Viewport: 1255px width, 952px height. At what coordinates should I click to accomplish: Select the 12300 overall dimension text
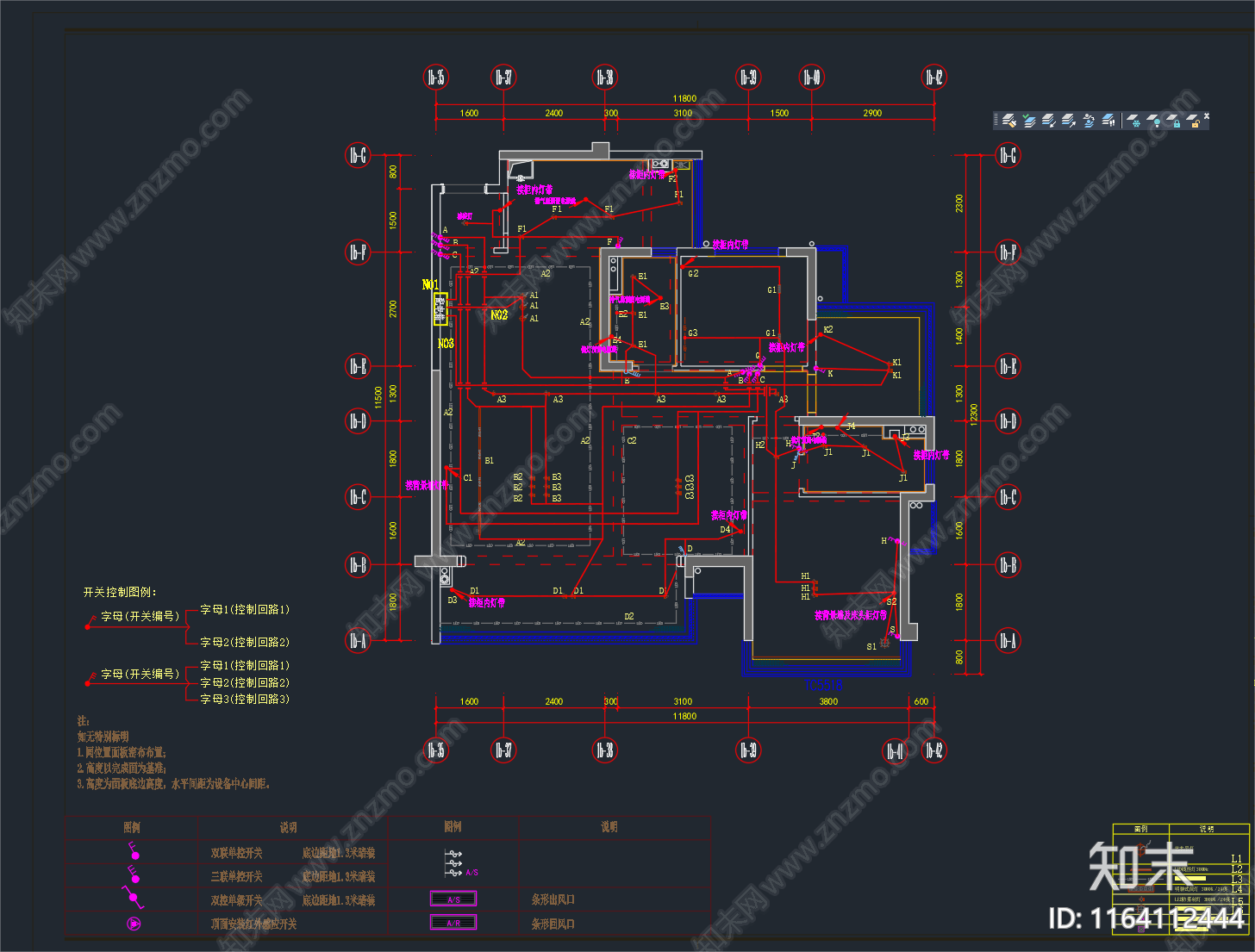[x=974, y=414]
